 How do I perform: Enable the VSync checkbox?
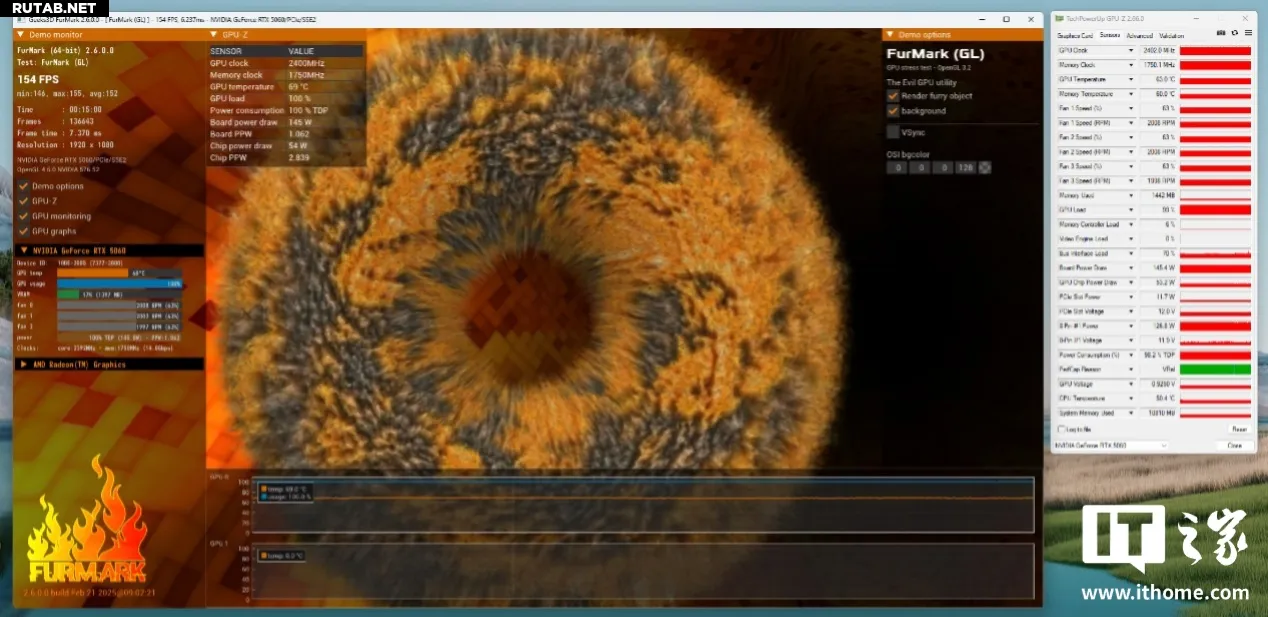(x=893, y=131)
